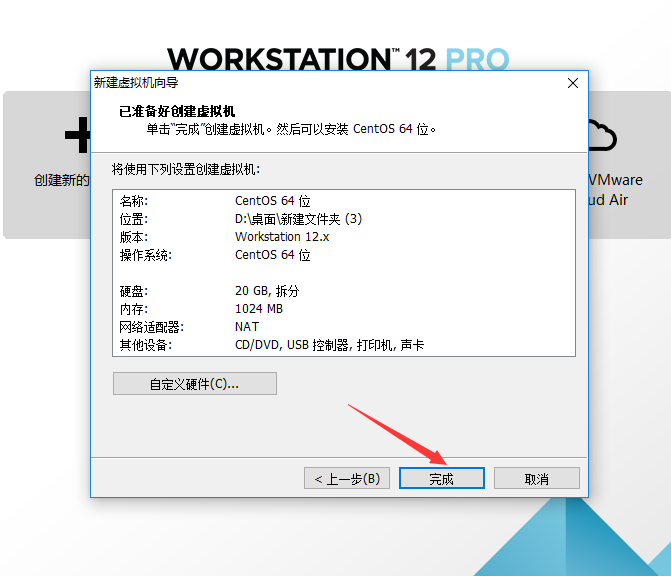Cancel the wizard with 取消 button

(x=537, y=478)
